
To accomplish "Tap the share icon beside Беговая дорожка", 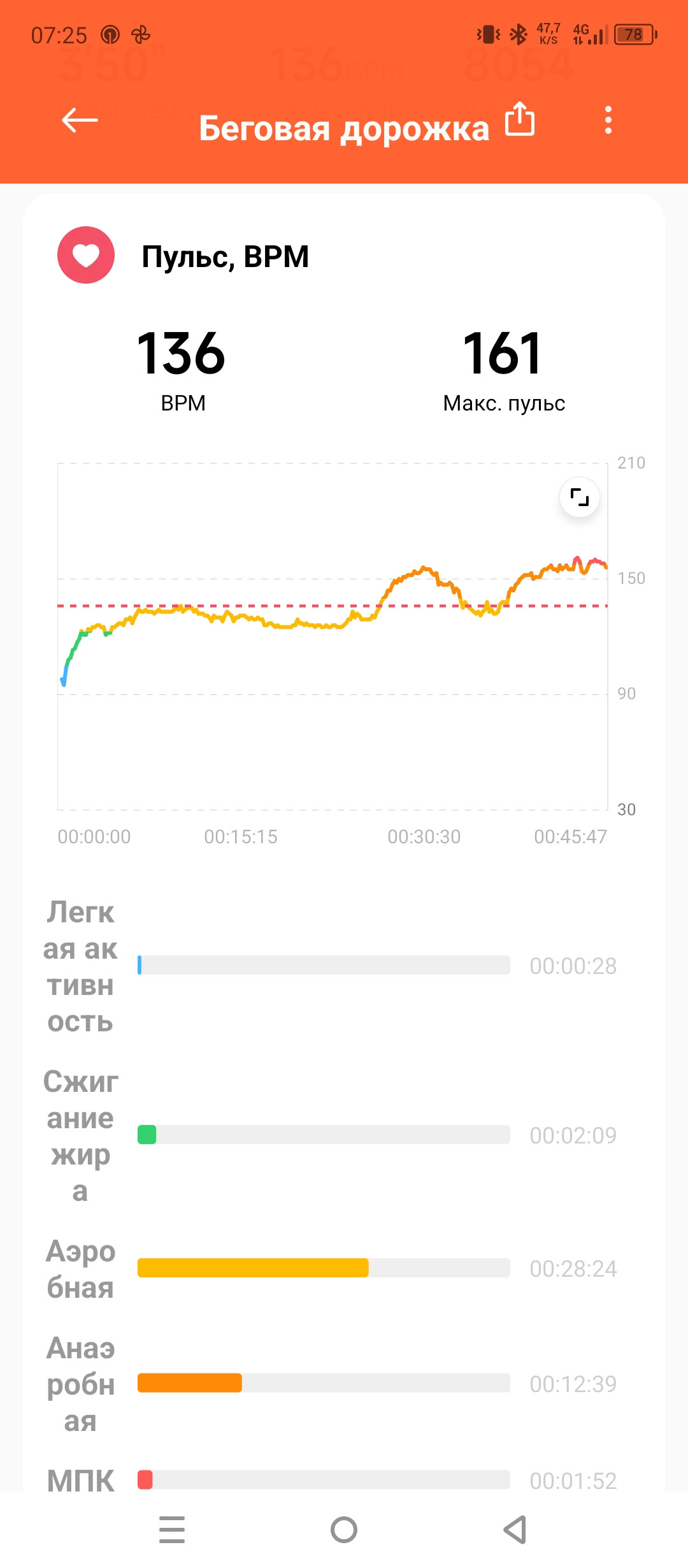I will click(520, 119).
